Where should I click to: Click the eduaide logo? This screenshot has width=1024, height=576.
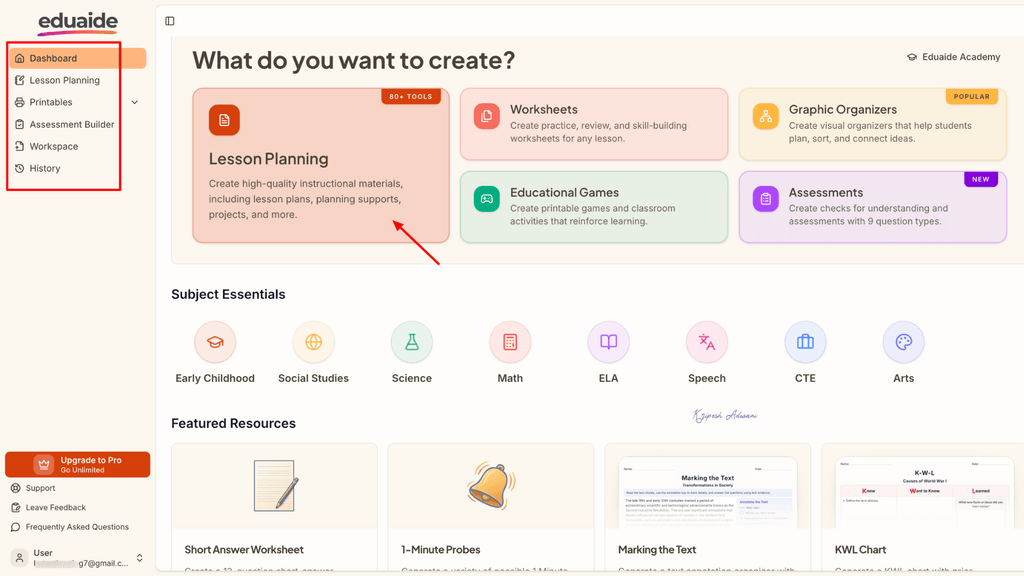coord(78,22)
